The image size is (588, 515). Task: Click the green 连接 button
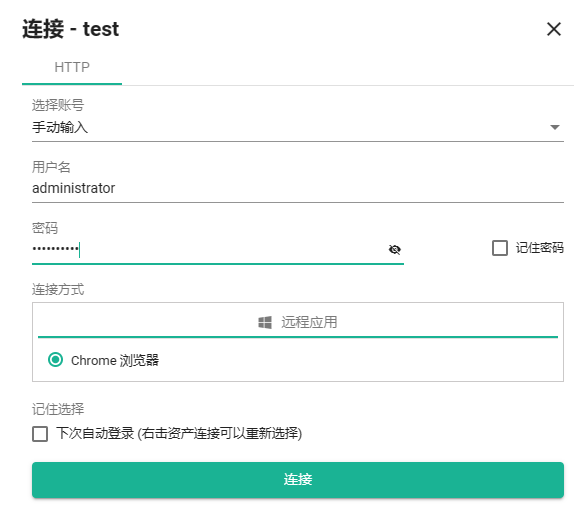(298, 480)
